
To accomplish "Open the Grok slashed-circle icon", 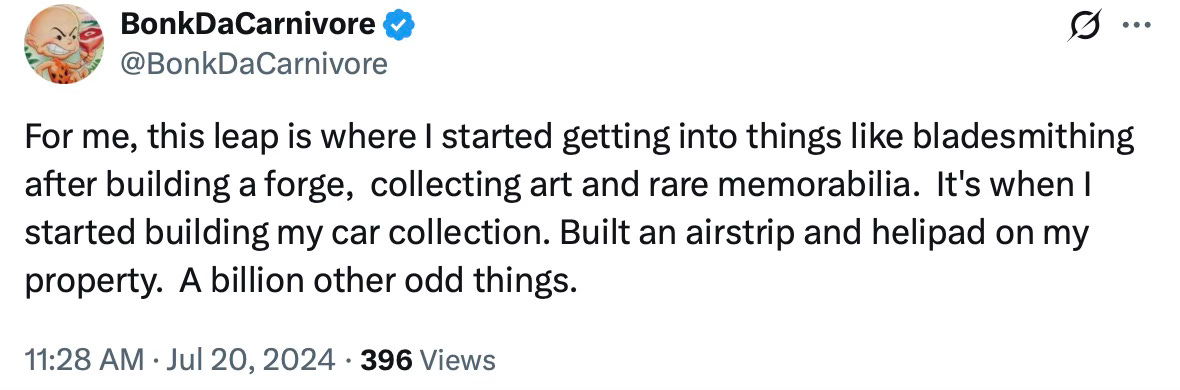I will [1084, 26].
